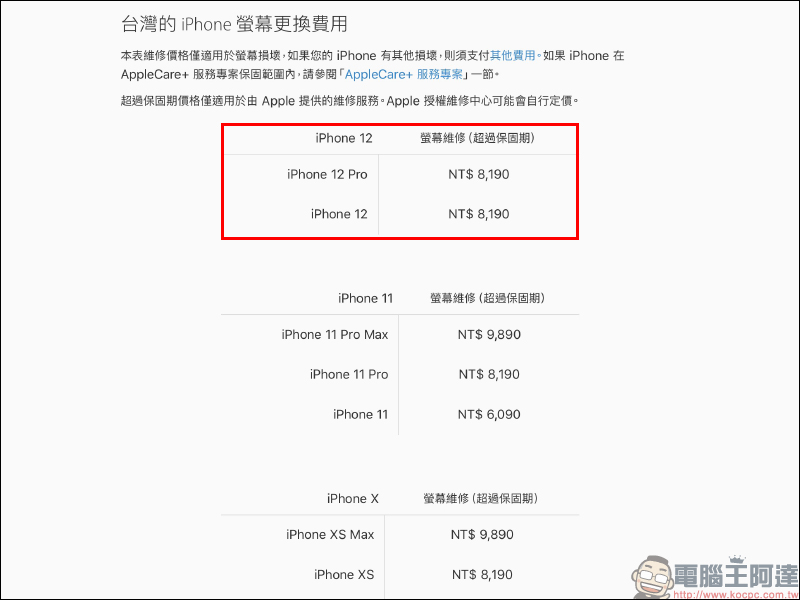Click the 電腦王阿達 watermark text
Screen dimensions: 800x600
(735, 576)
